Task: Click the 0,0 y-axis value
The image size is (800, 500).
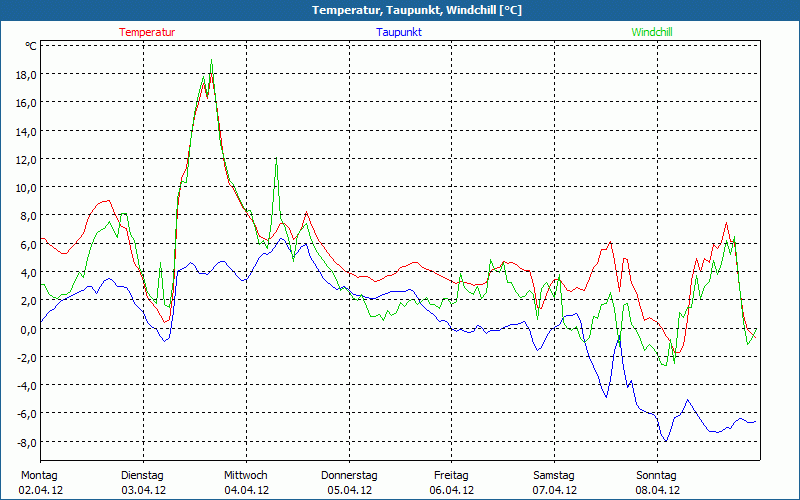Action: click(x=29, y=330)
